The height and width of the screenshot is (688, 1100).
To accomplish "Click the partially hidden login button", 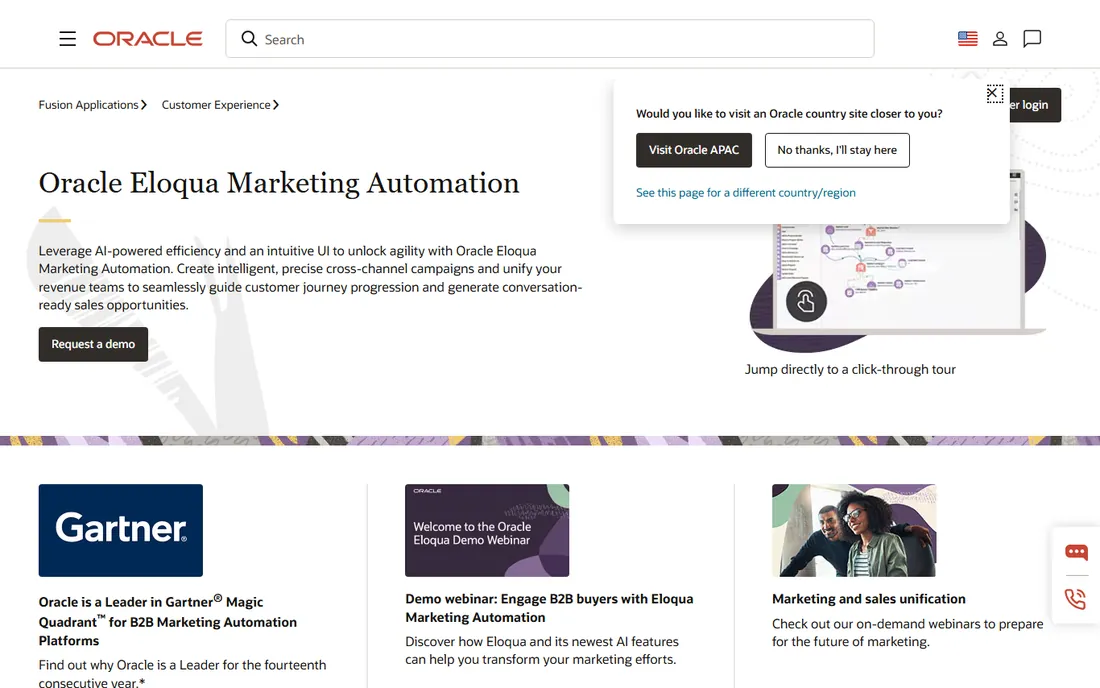I will pyautogui.click(x=1035, y=105).
